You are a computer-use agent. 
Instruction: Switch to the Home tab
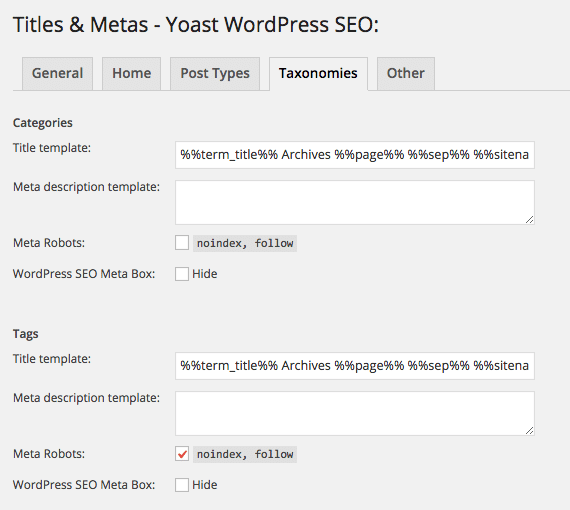[131, 74]
